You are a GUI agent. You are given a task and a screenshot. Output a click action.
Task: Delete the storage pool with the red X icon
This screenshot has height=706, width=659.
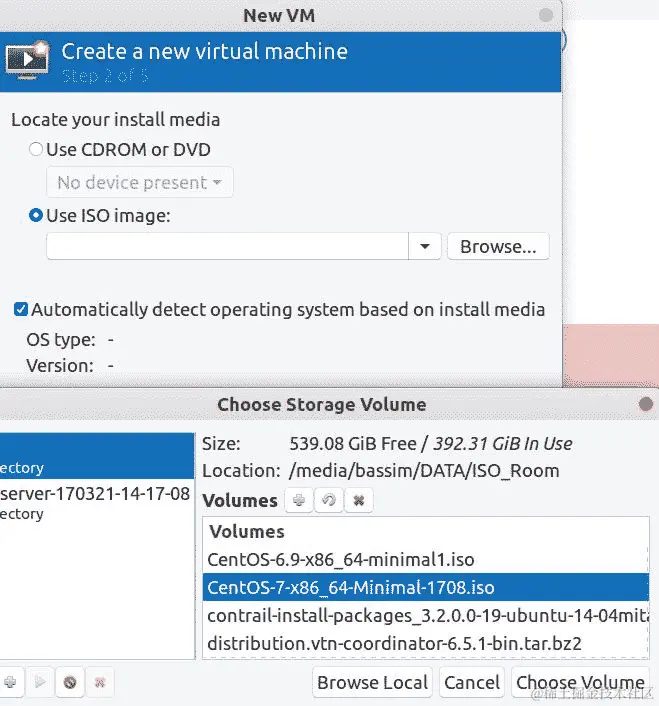point(99,682)
